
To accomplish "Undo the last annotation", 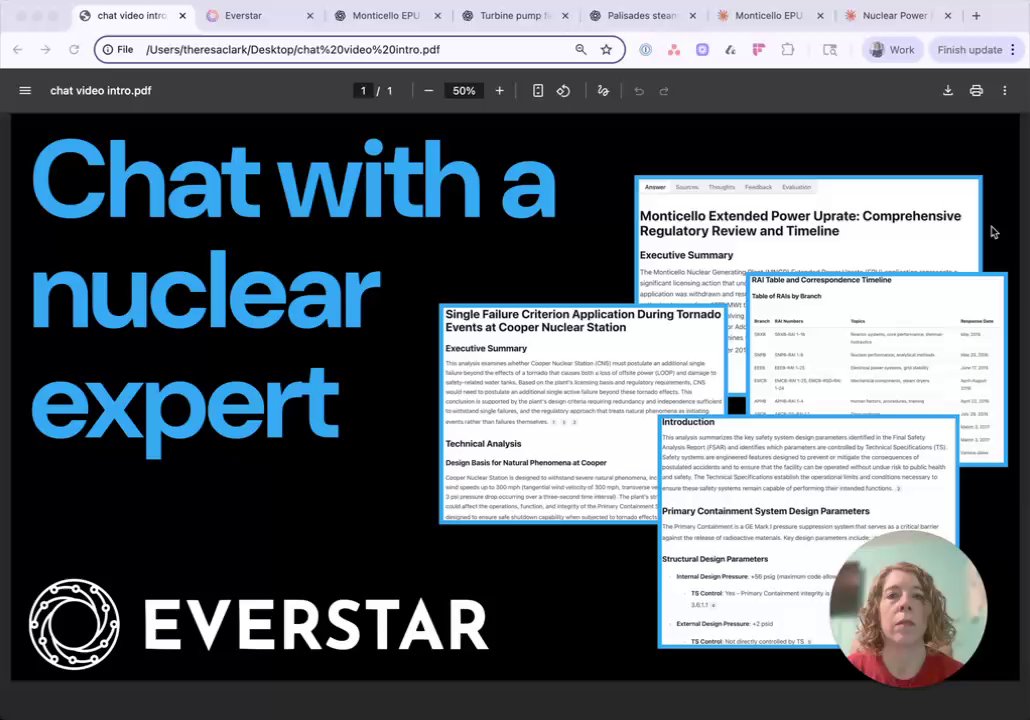I will click(x=639, y=91).
